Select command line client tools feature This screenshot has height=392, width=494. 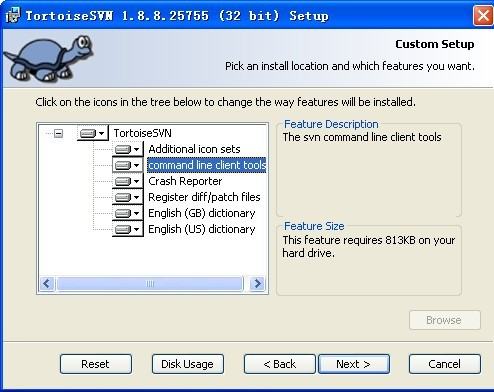coord(207,165)
